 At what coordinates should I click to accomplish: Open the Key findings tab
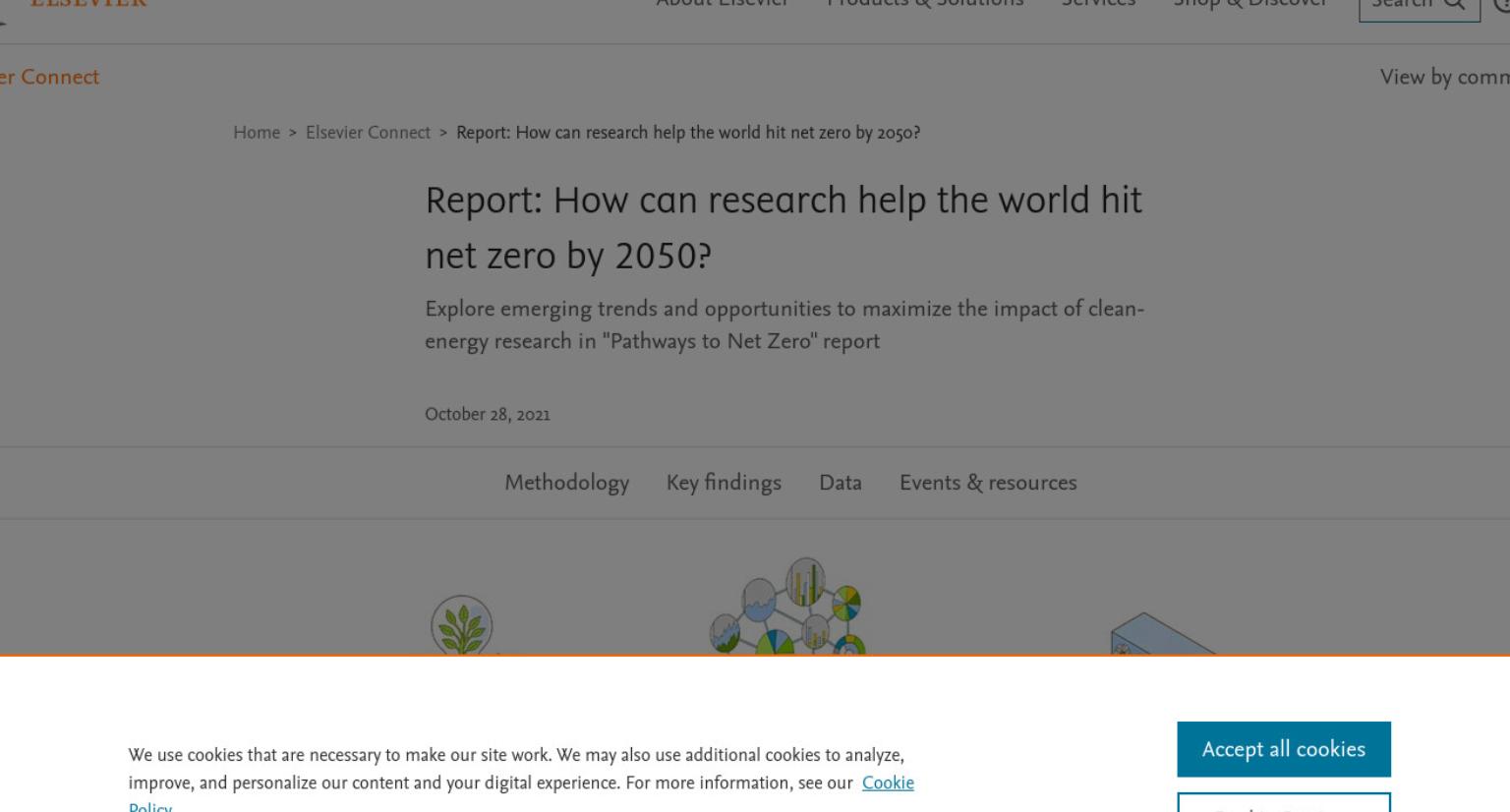[724, 483]
